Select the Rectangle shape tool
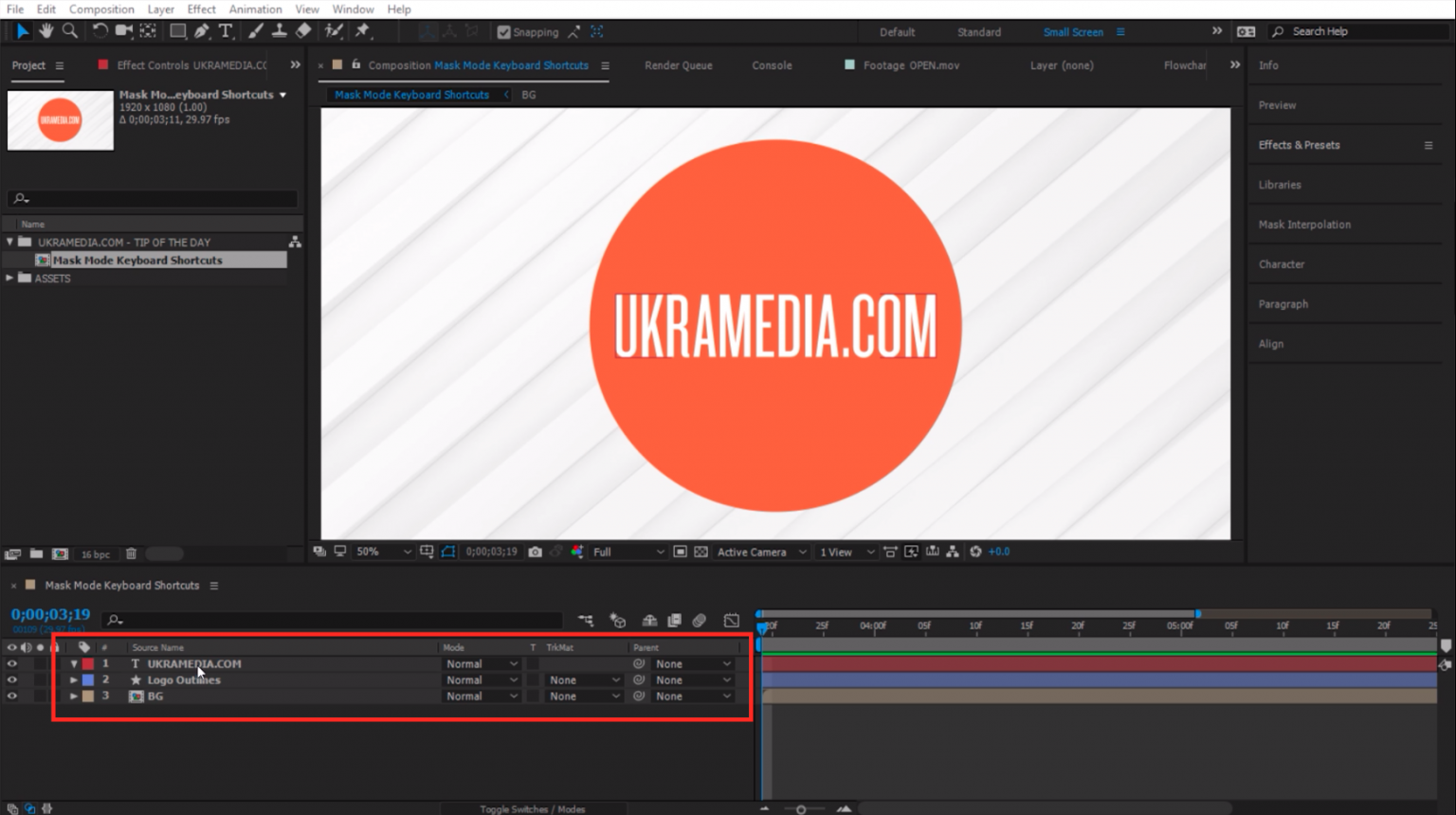Image resolution: width=1456 pixels, height=815 pixels. coord(177,31)
